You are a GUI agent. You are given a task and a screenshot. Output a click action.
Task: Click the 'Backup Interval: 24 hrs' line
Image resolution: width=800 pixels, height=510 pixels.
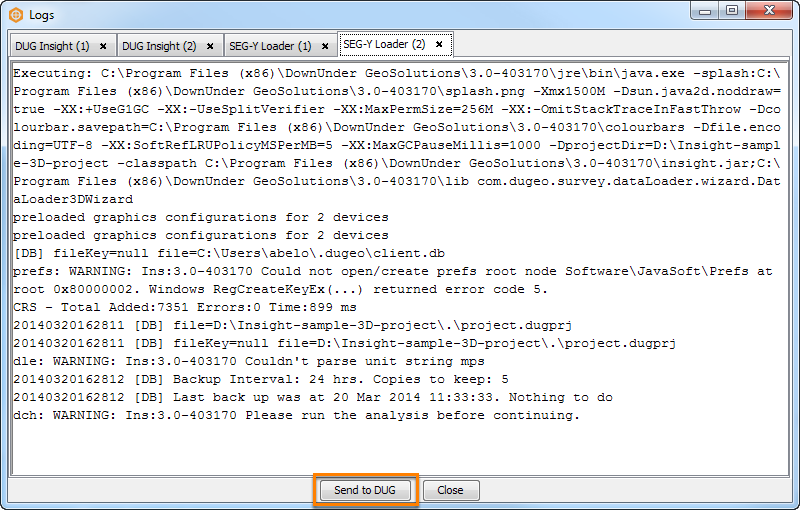(x=261, y=379)
